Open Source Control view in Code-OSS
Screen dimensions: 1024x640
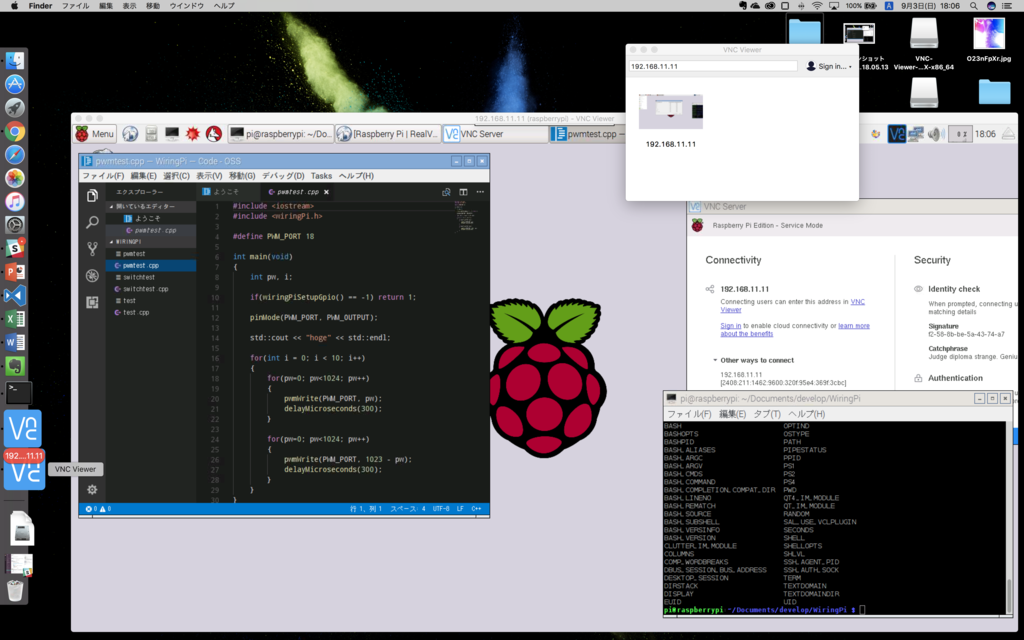92,249
